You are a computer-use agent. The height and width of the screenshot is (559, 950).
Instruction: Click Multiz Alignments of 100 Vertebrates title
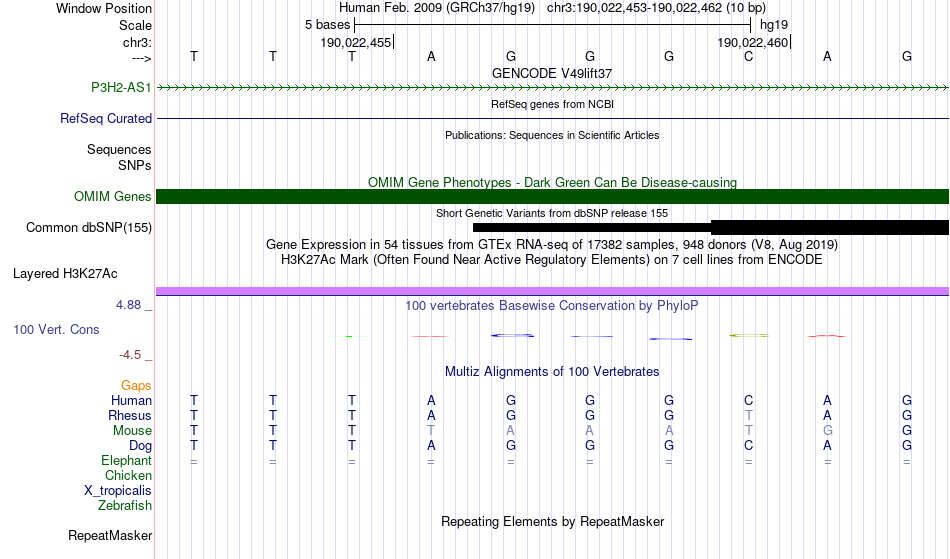[552, 371]
